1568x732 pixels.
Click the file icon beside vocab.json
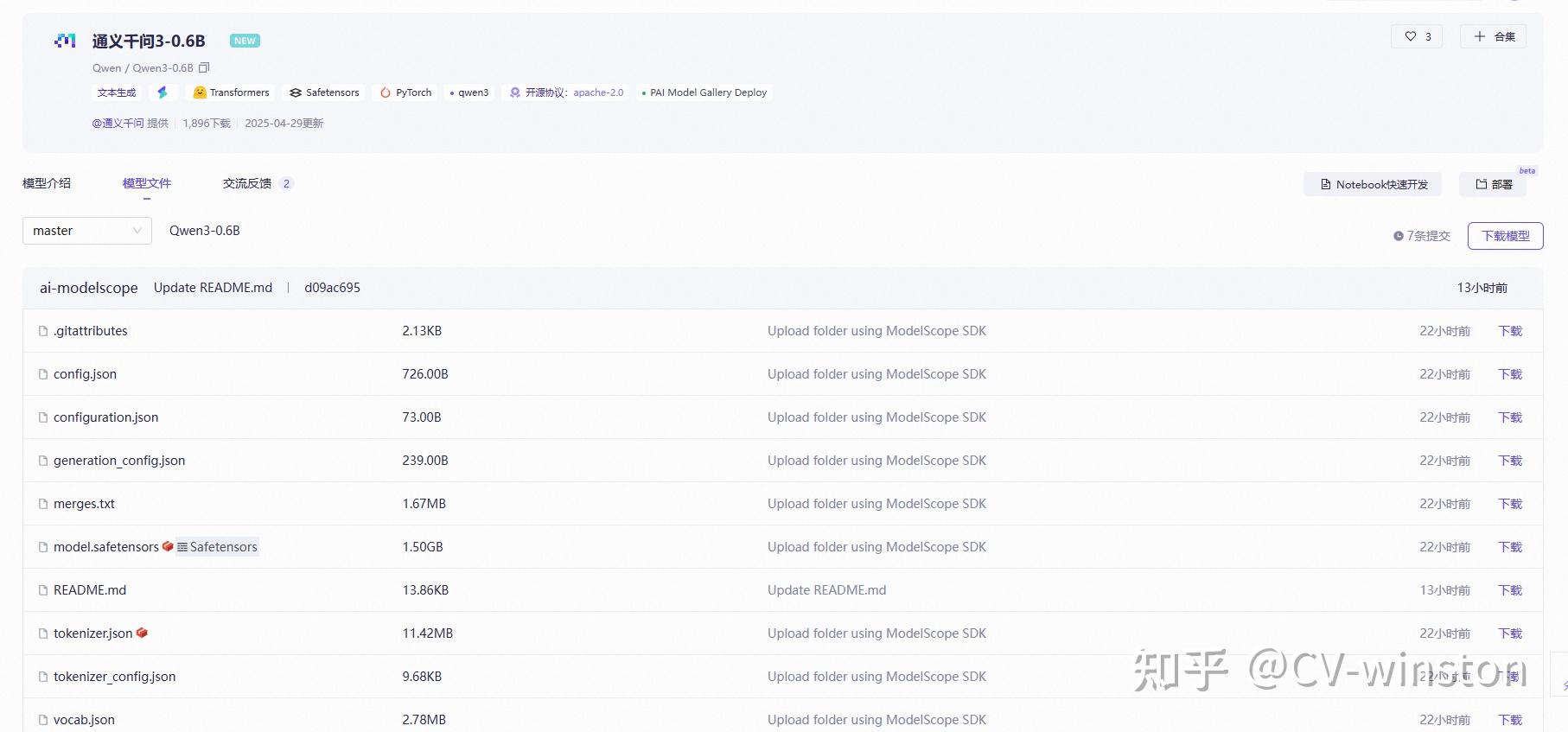43,720
